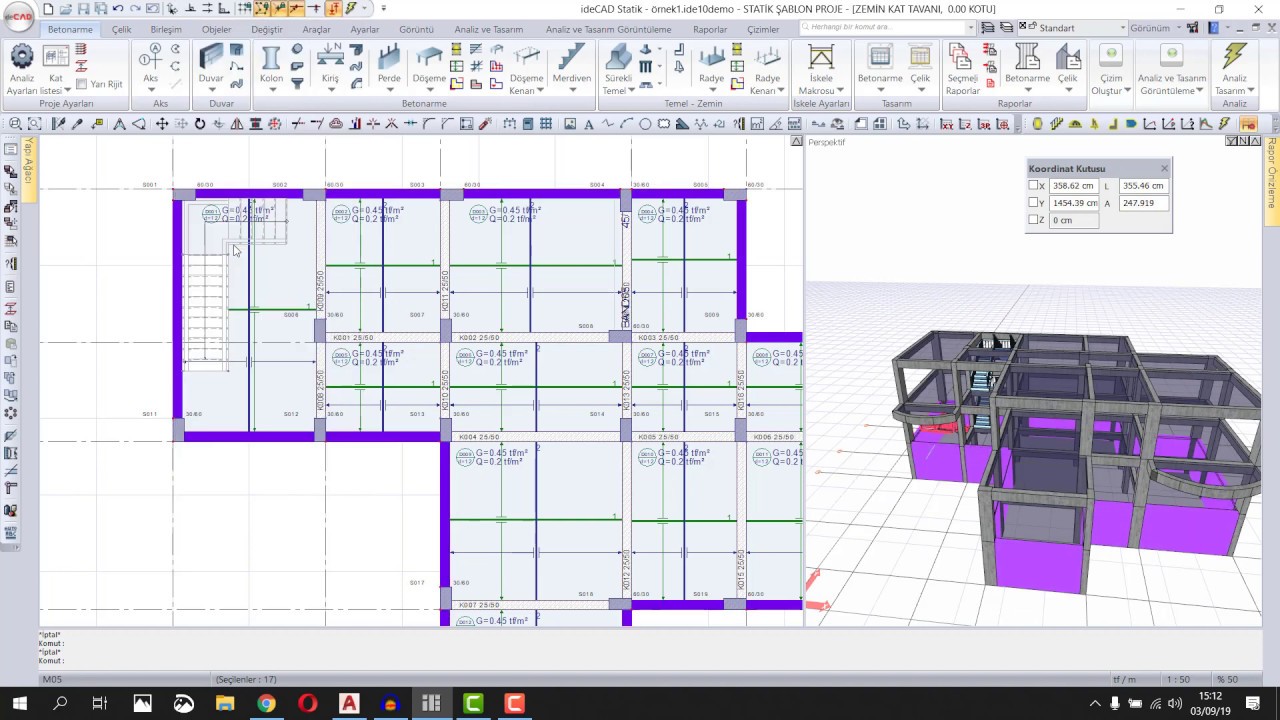
Task: Click the X coordinate value field
Action: point(1073,185)
